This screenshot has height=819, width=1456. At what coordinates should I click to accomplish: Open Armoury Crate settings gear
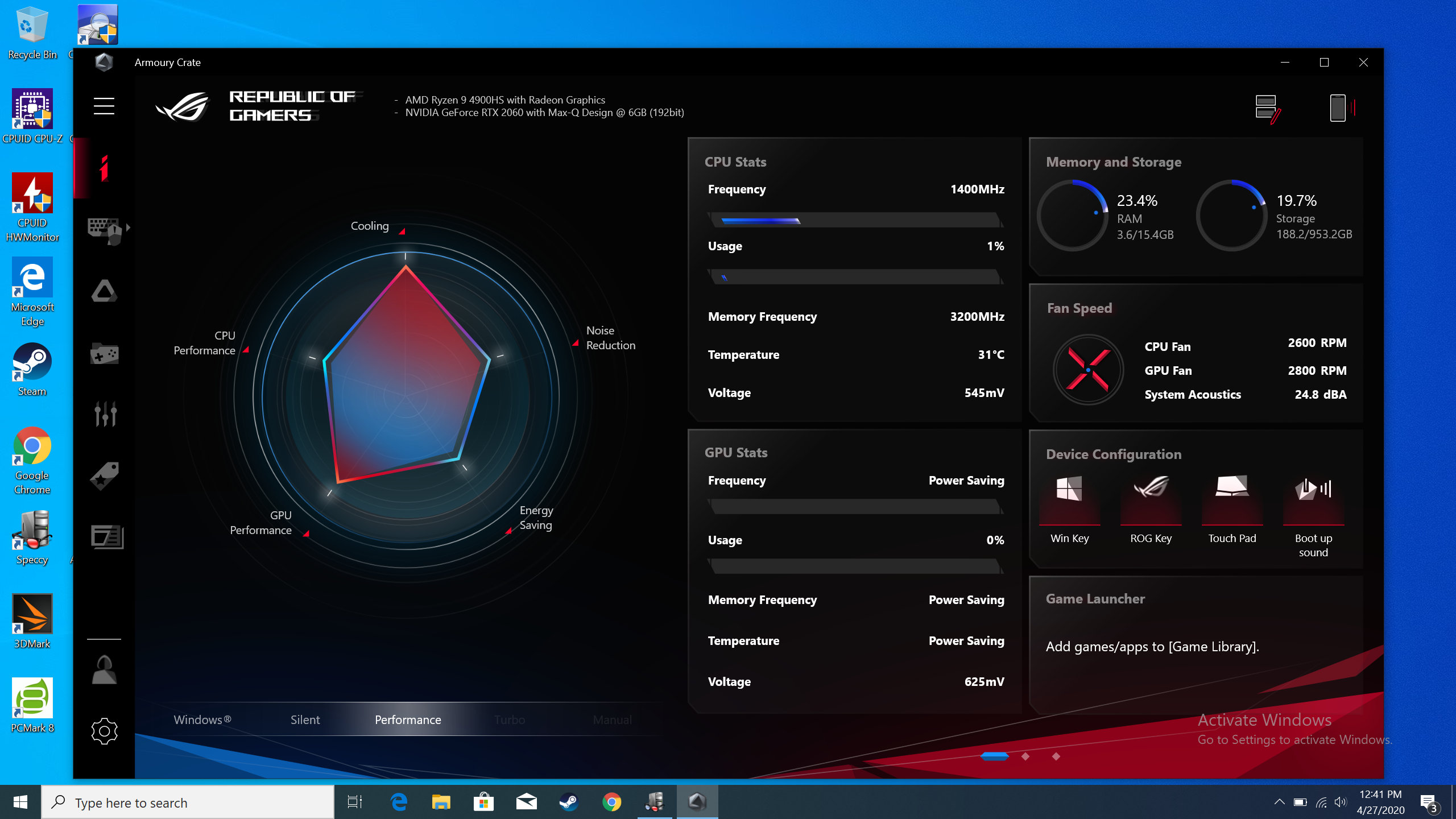[105, 731]
